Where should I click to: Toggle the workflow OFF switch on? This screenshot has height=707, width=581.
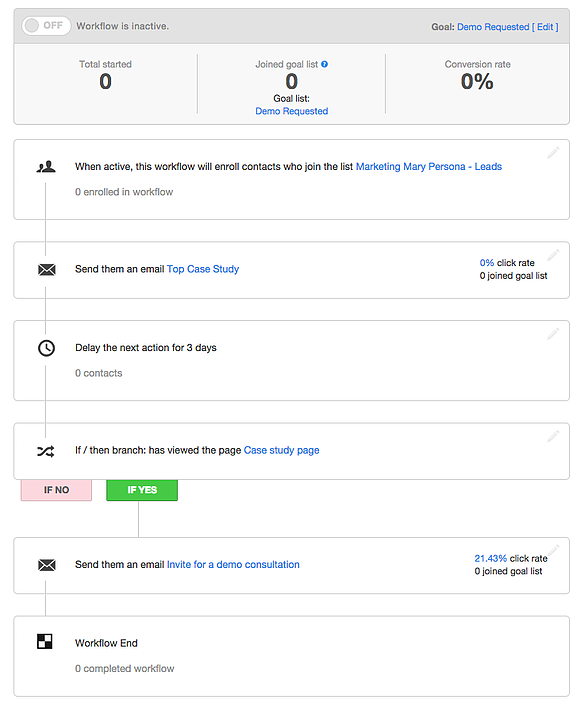point(46,26)
